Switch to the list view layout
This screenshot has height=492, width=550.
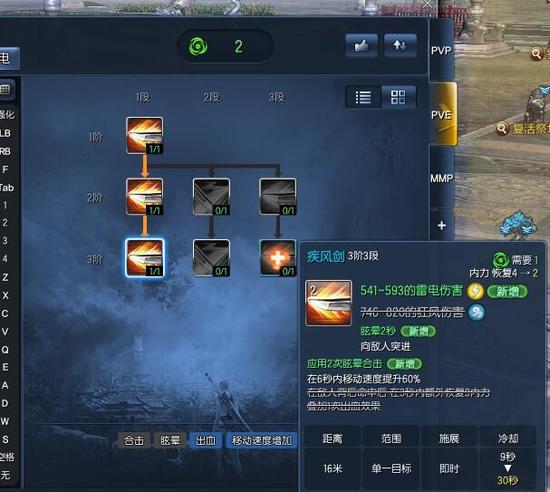click(x=363, y=97)
